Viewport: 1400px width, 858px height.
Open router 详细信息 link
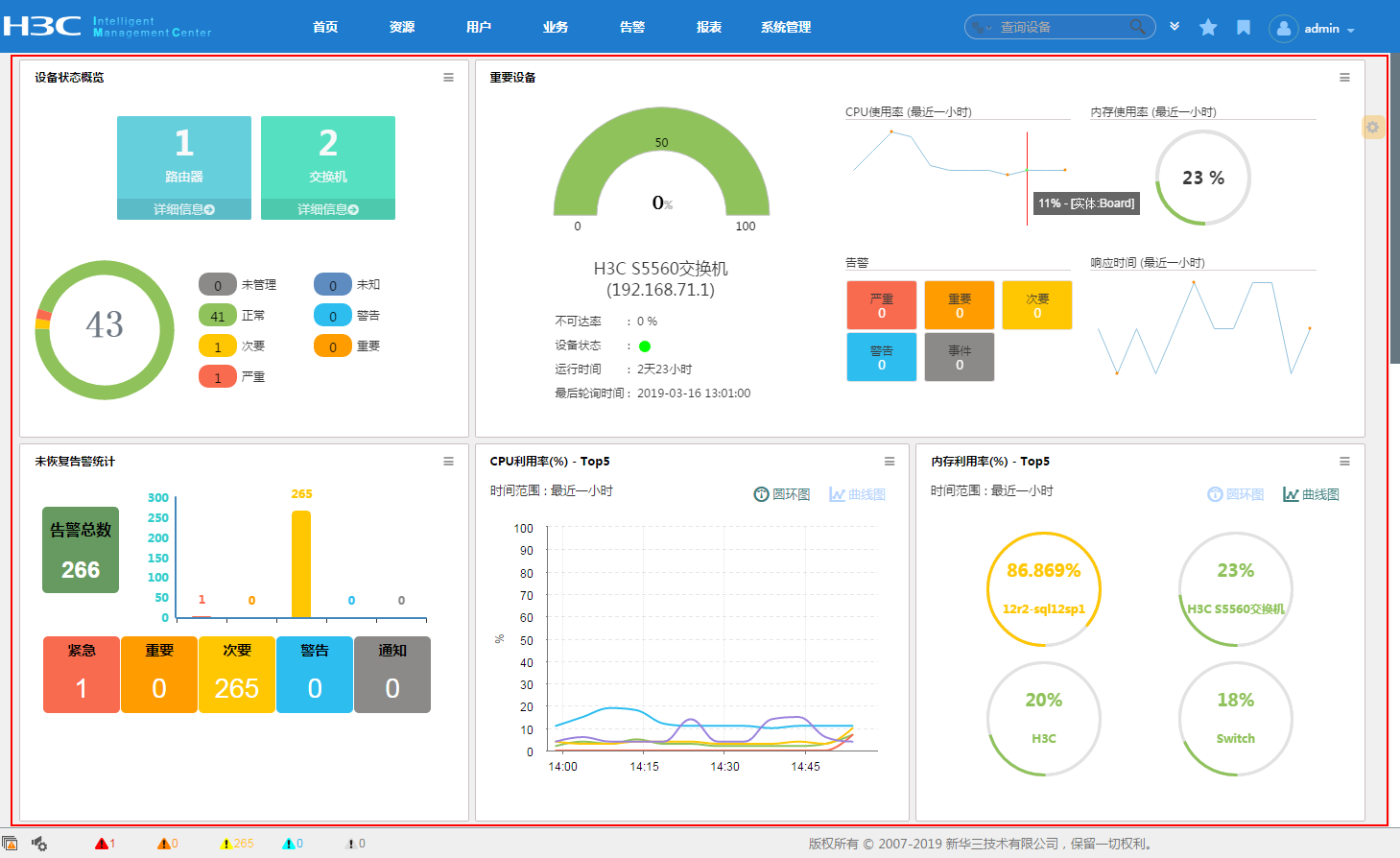tap(184, 209)
